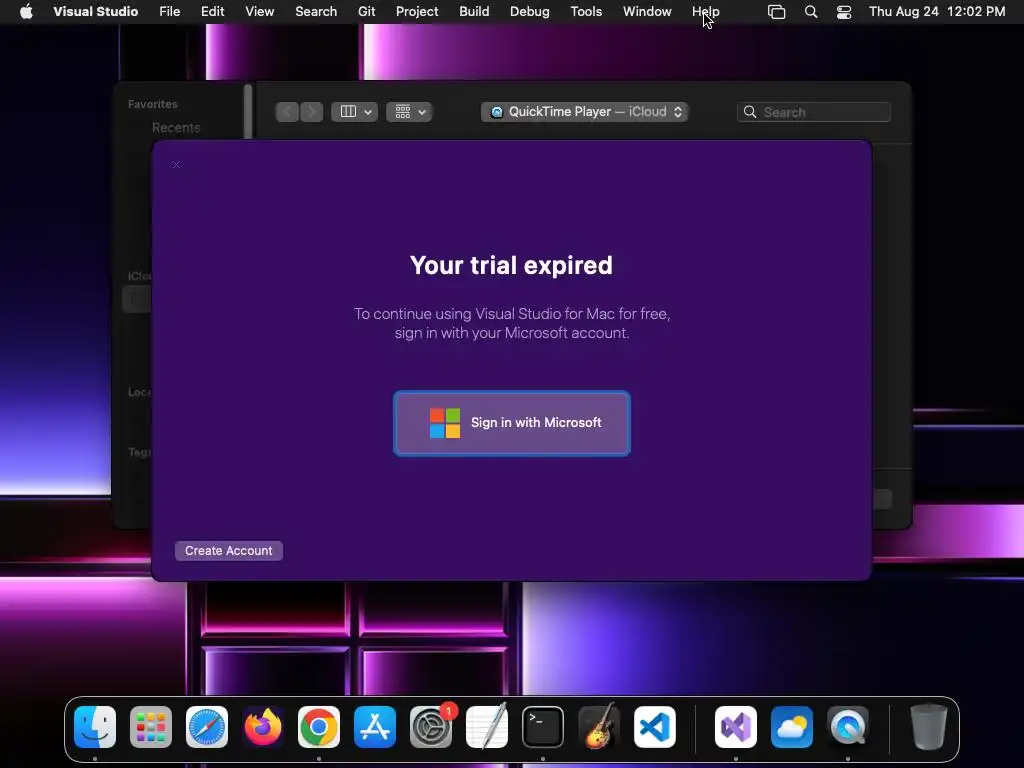This screenshot has height=768, width=1024.
Task: Open the Debug menu
Action: tap(530, 12)
